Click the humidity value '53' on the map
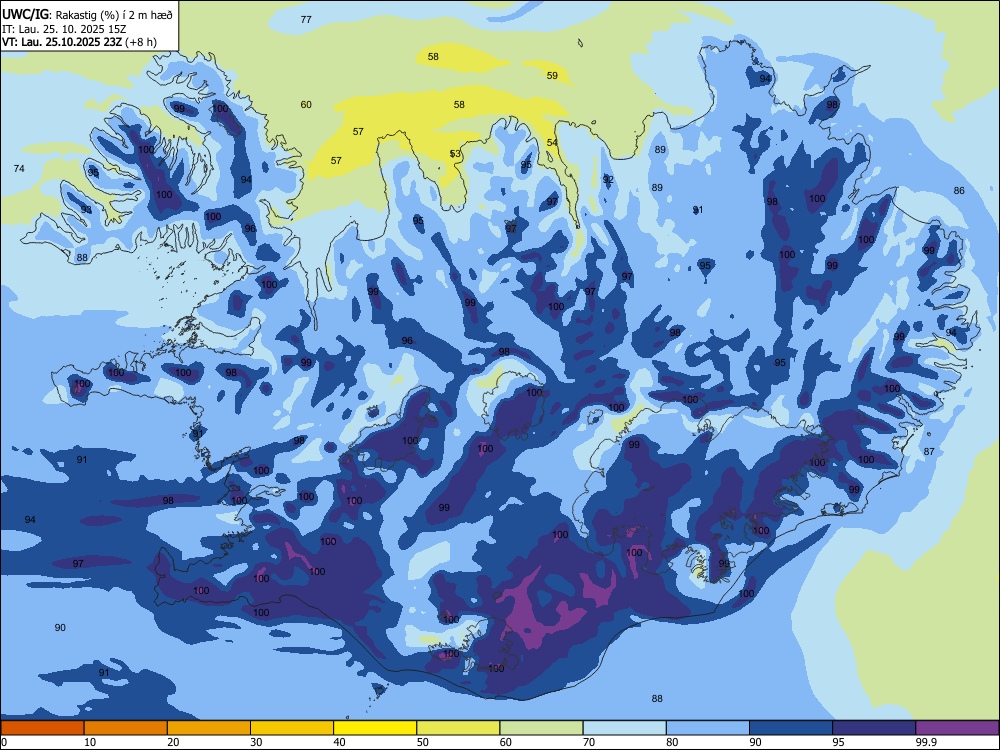The image size is (1000, 750). click(455, 154)
